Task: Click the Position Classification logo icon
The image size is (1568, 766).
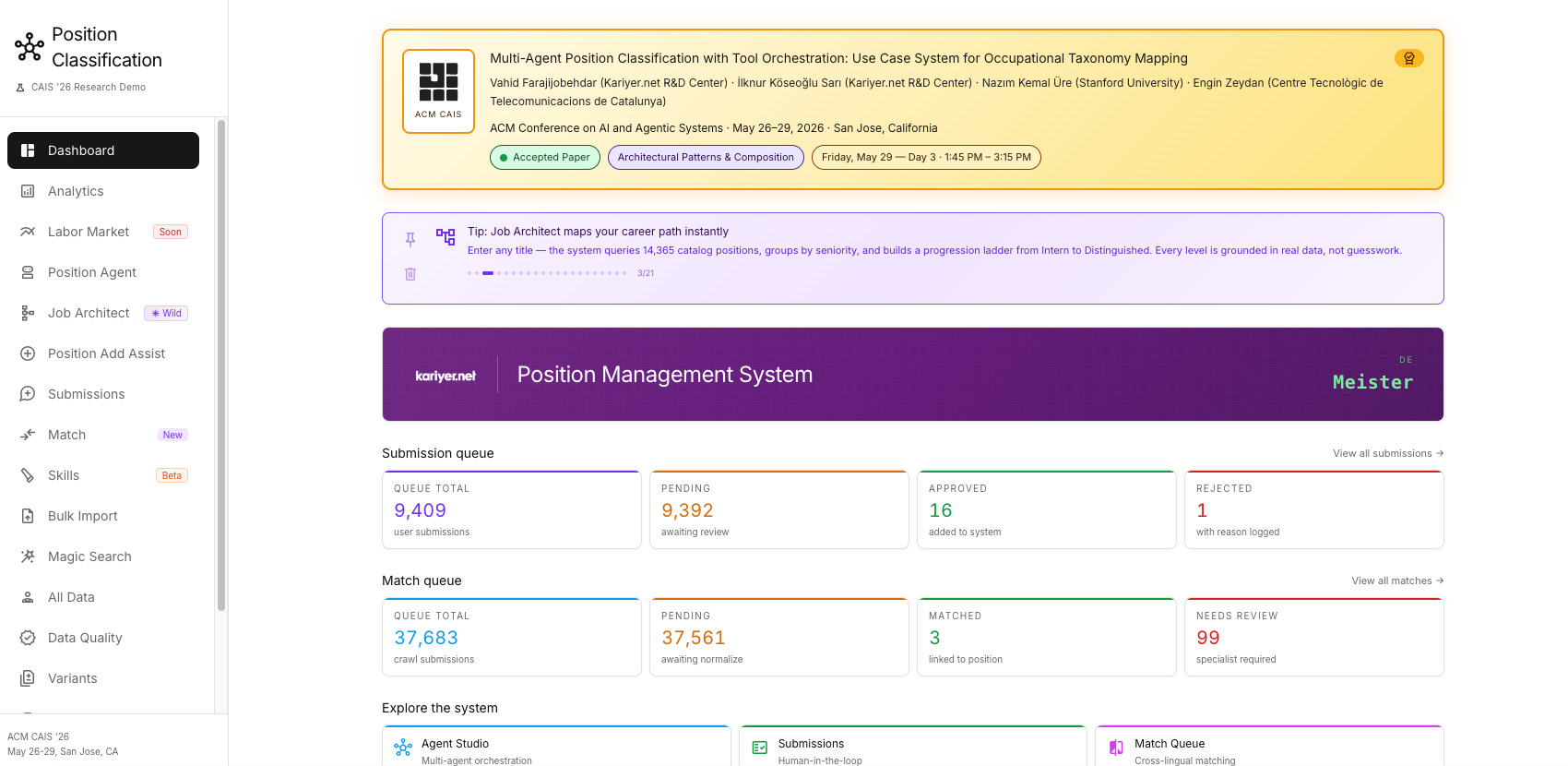Action: tap(29, 47)
